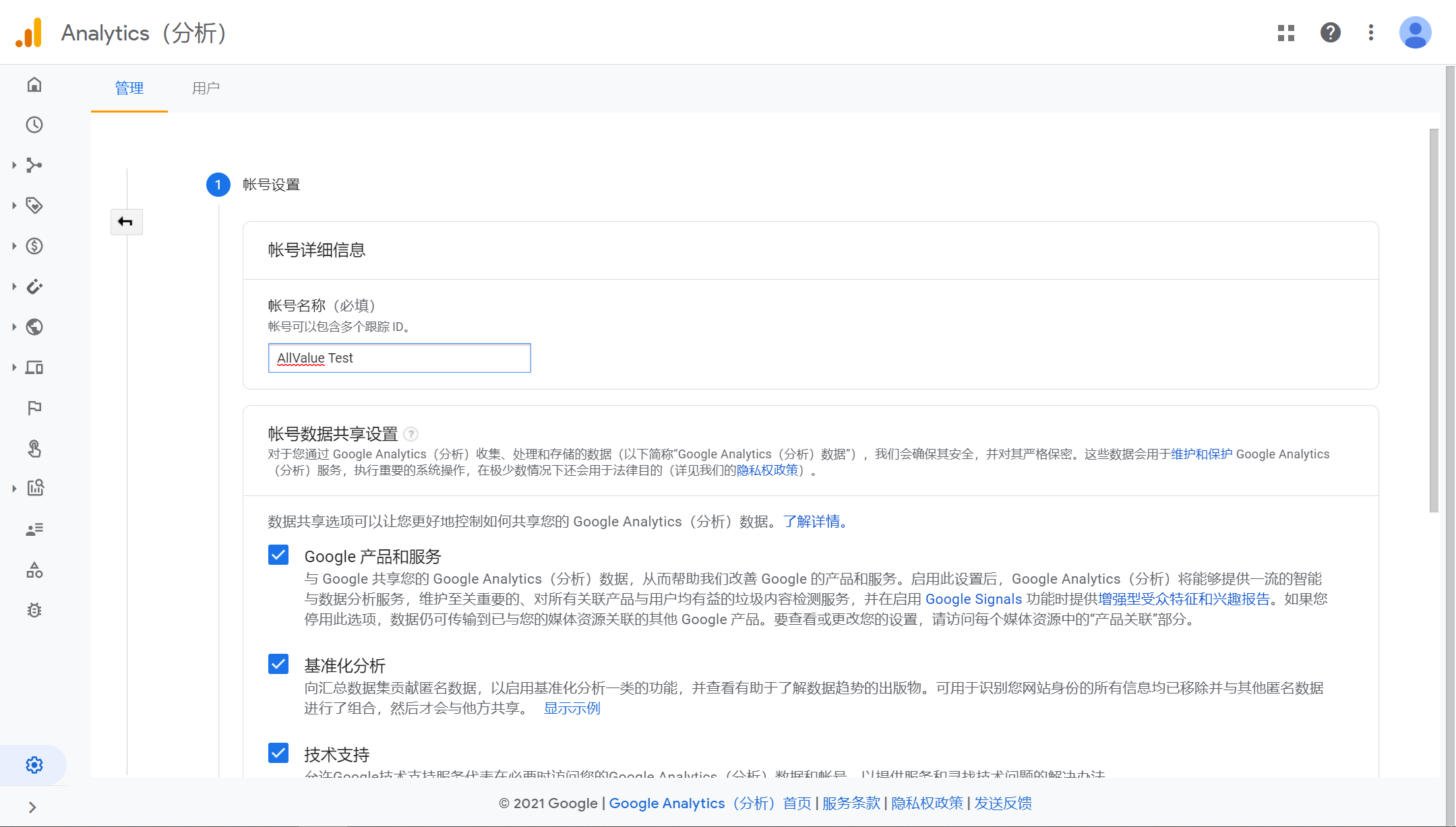Click the inner page vertical scrollbar
The image size is (1456, 827).
[x=1434, y=320]
